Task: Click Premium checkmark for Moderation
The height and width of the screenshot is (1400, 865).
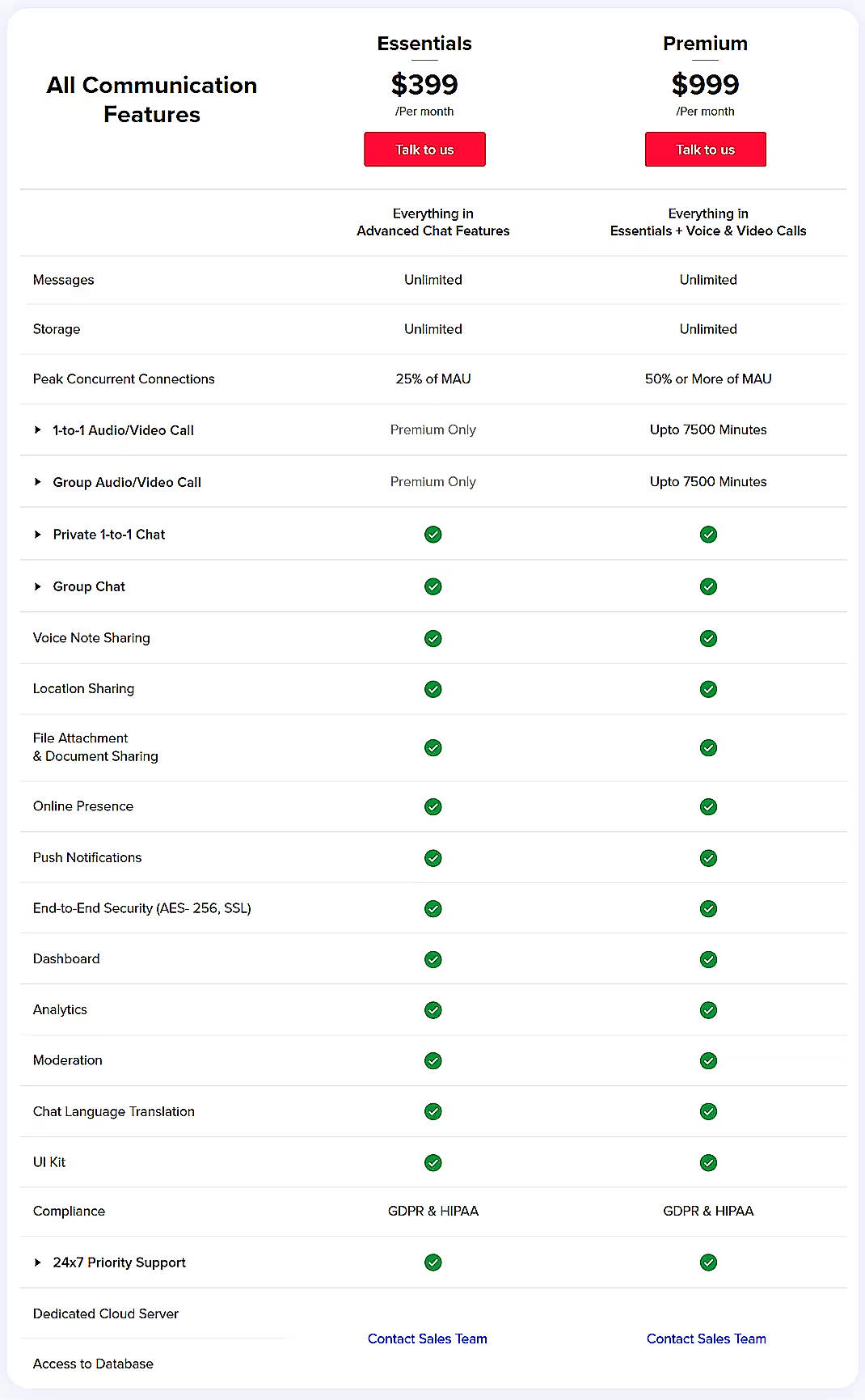Action: pos(708,1060)
